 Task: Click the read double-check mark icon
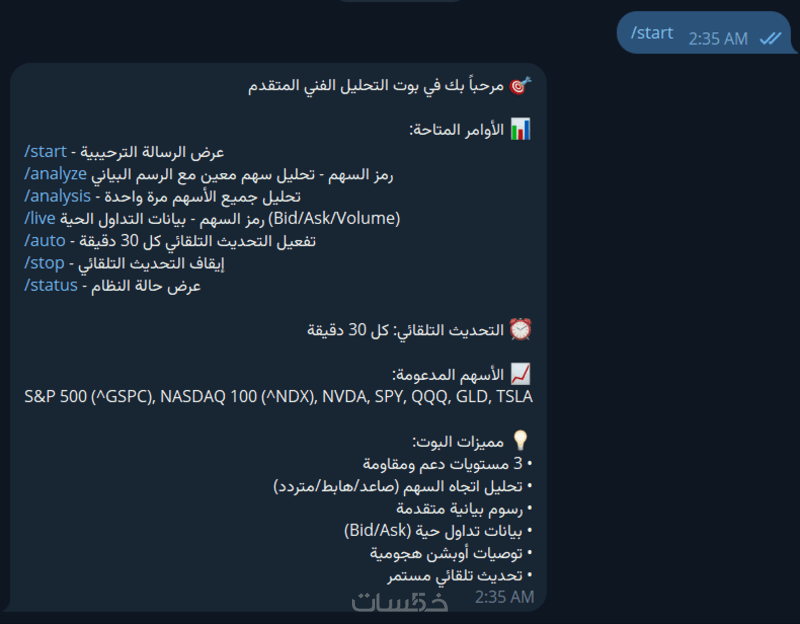(770, 38)
